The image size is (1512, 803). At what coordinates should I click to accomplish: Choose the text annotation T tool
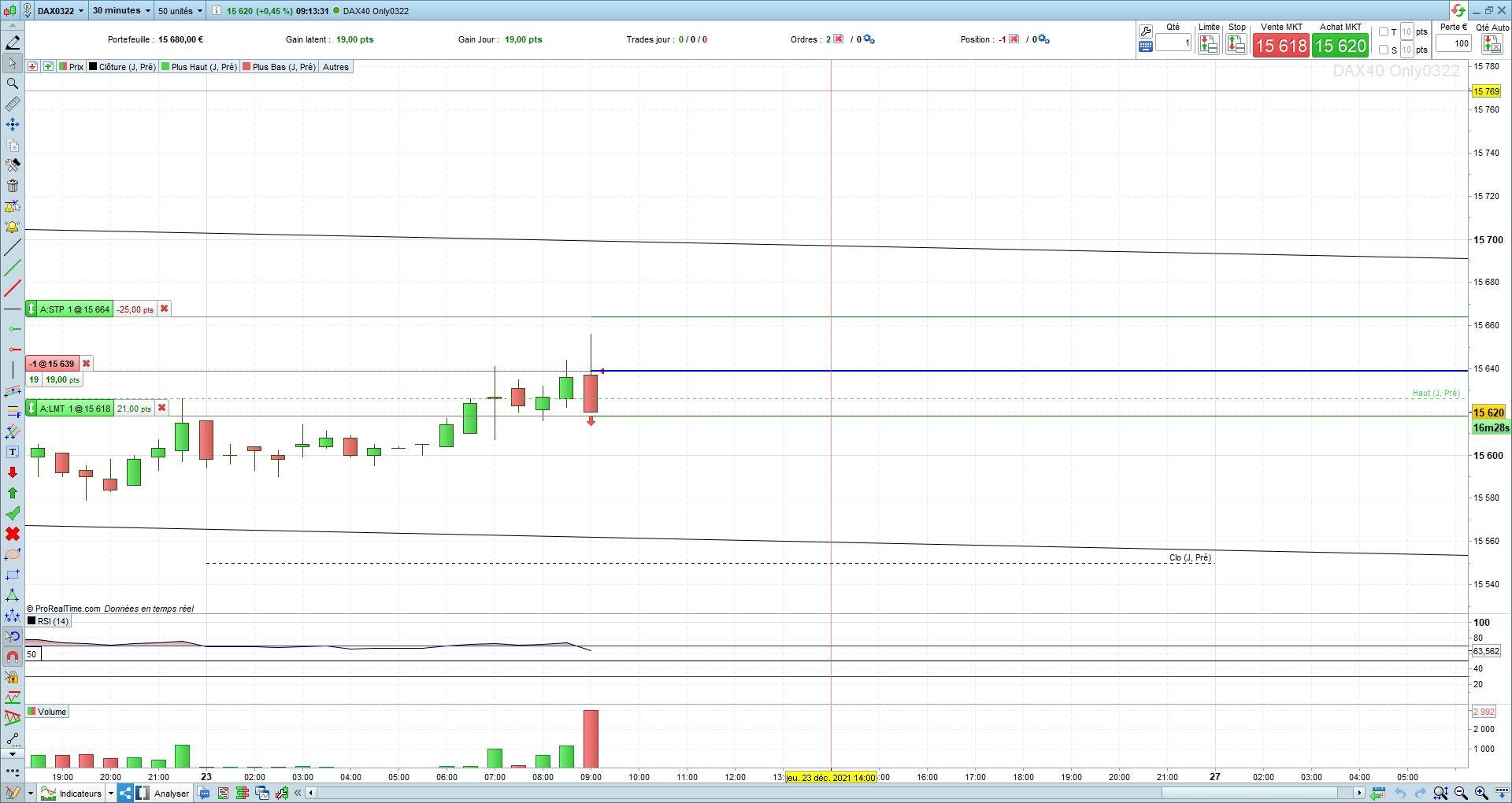coord(13,452)
